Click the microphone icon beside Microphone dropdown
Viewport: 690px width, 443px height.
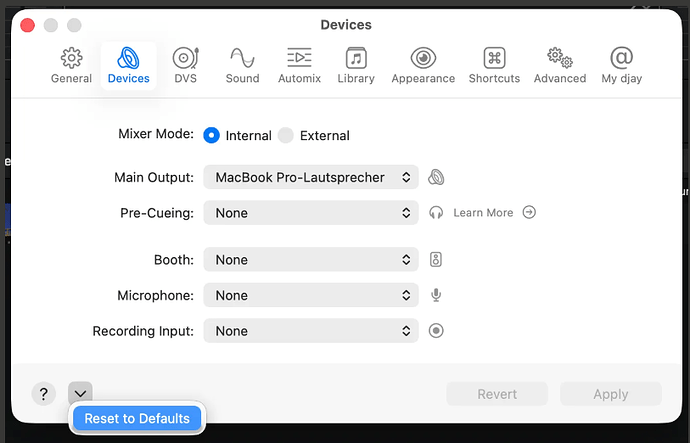[436, 296]
